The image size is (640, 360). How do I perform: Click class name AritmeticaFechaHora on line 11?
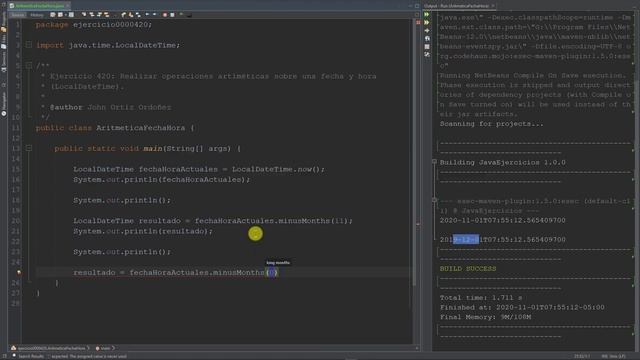[140, 128]
